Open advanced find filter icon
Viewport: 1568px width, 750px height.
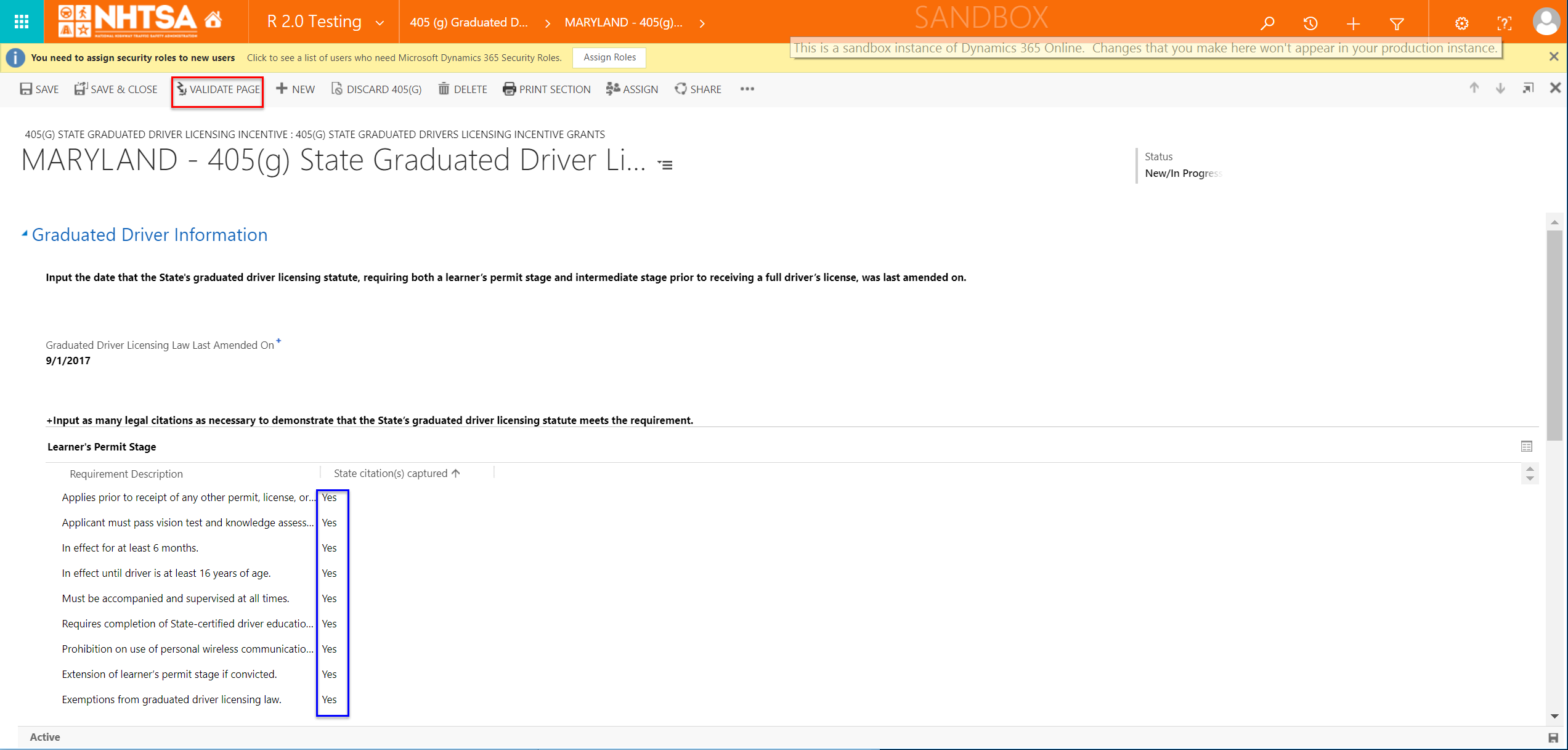click(x=1397, y=23)
